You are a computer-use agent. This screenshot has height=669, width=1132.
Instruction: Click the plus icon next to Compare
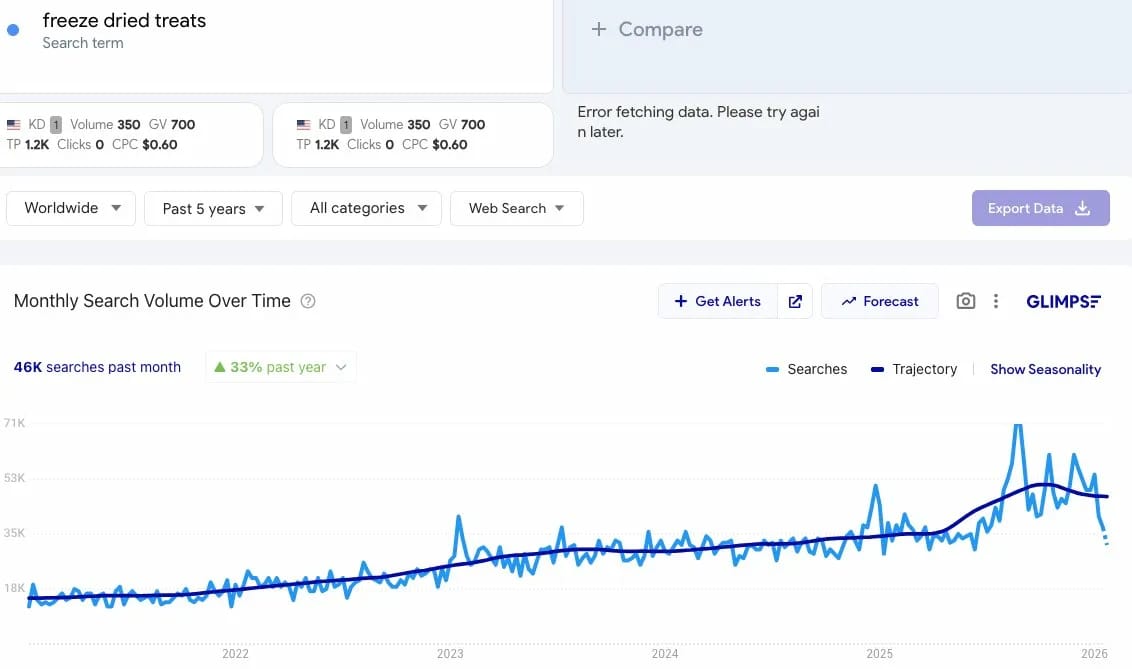[x=599, y=30]
